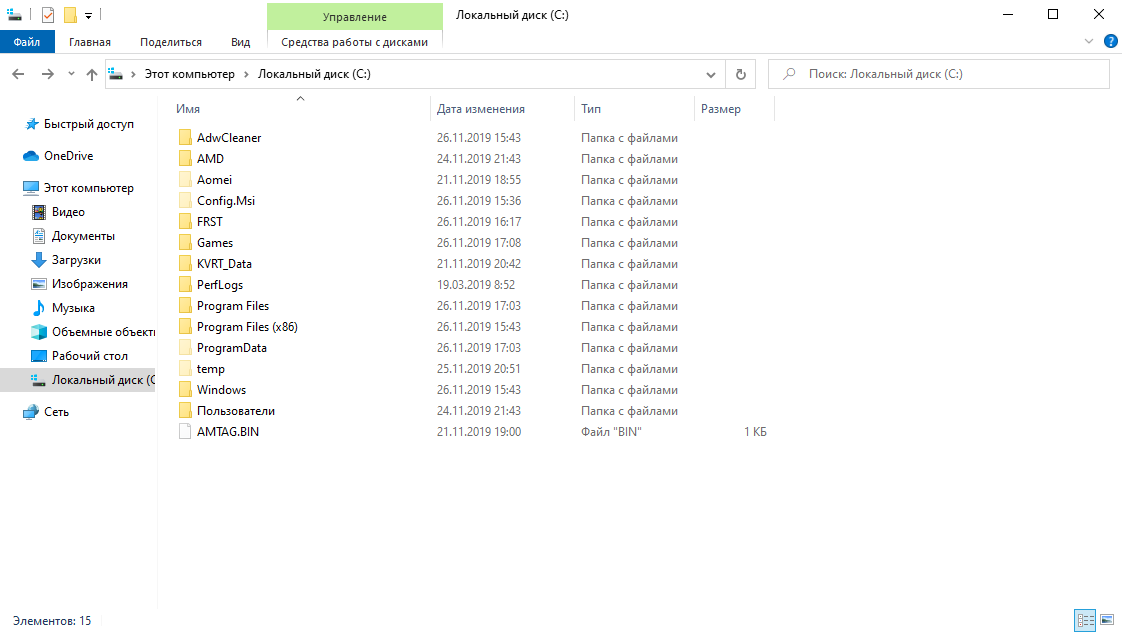Go up one level arrow

pos(92,74)
